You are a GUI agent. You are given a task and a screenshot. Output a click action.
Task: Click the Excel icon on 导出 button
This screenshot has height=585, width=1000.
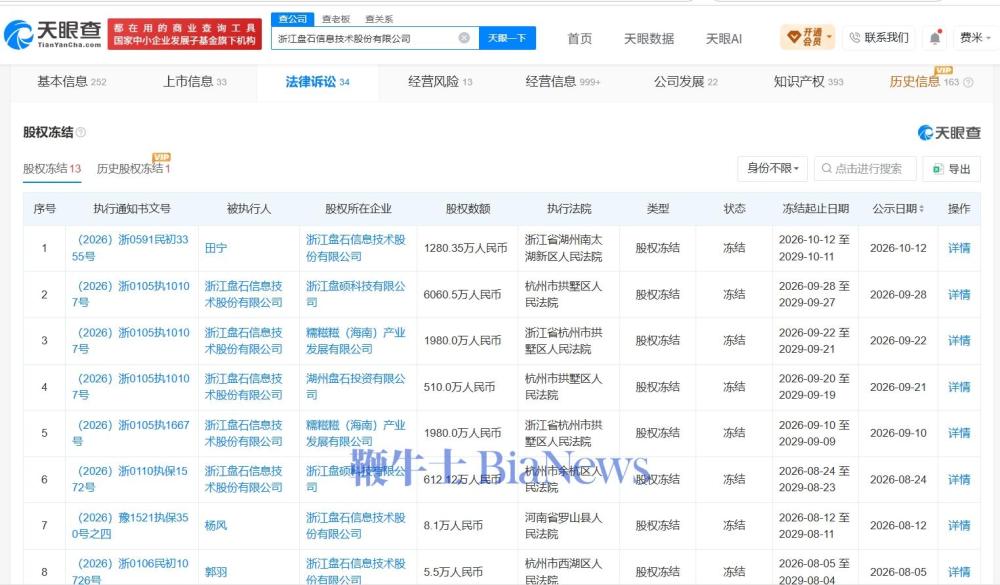point(938,169)
